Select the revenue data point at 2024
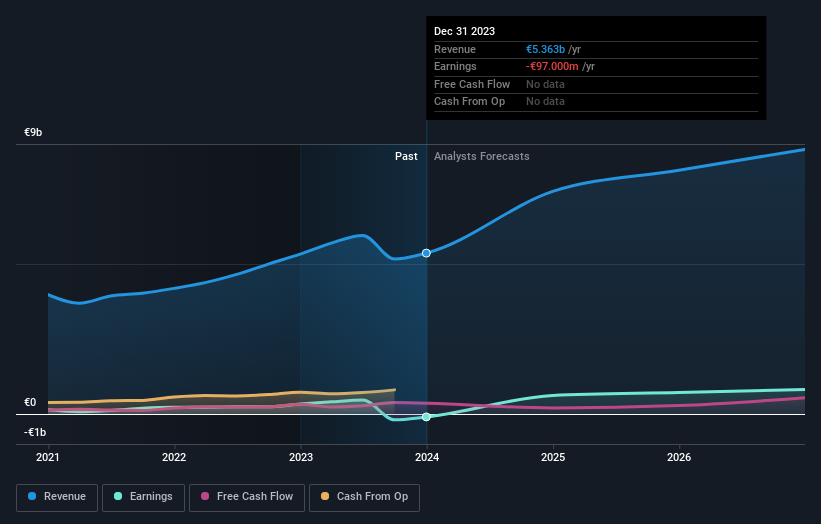 (x=426, y=253)
